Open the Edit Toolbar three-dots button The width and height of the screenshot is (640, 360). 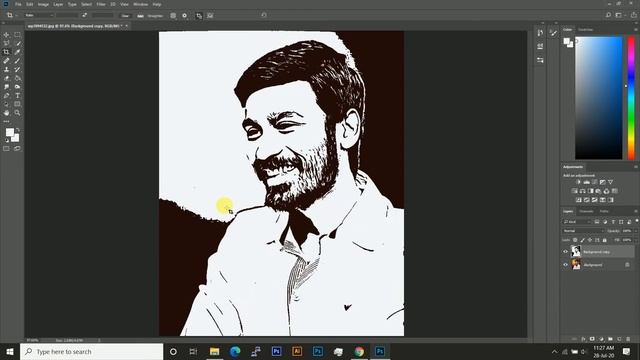coord(7,121)
